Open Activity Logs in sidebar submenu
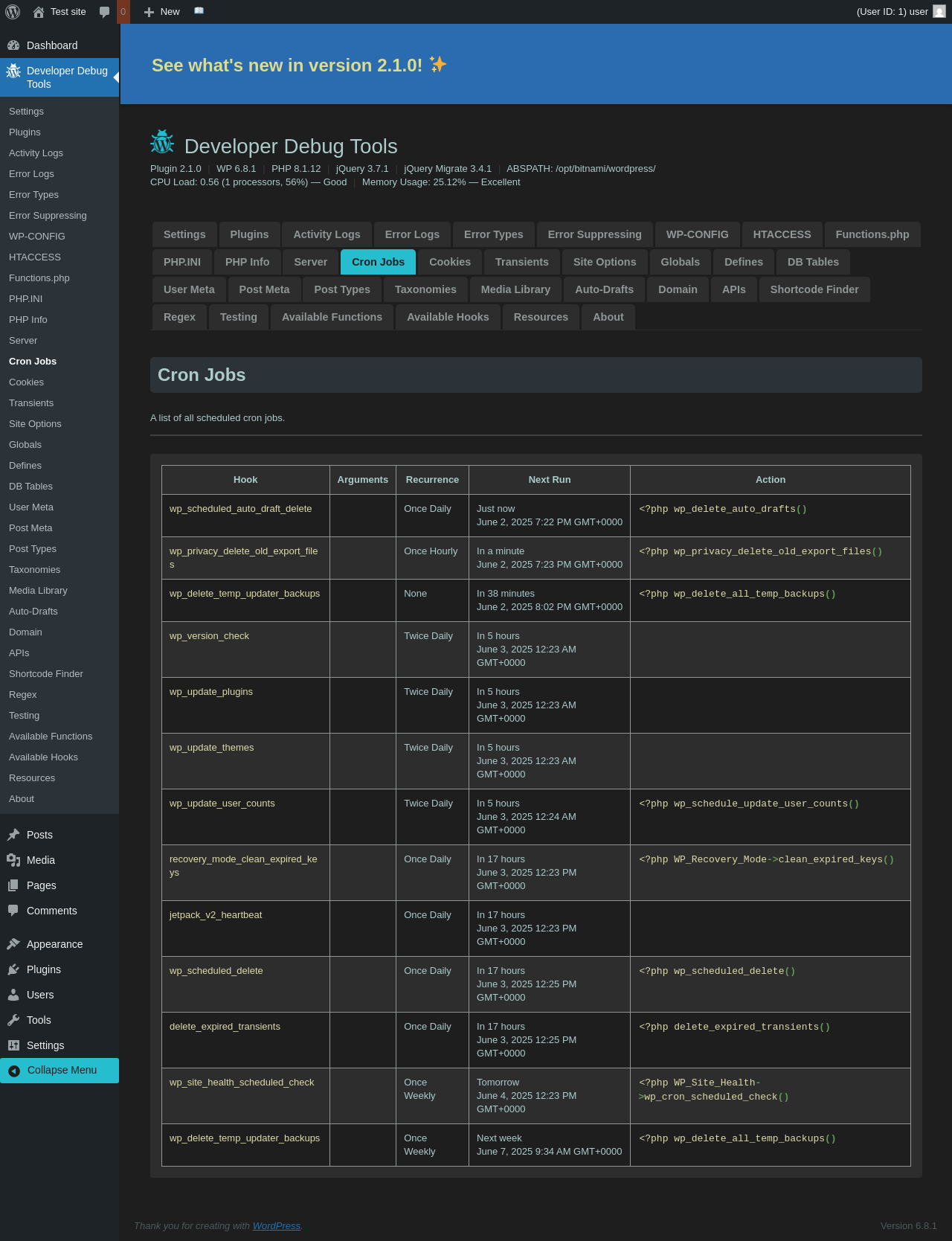This screenshot has height=1241, width=952. 36,153
